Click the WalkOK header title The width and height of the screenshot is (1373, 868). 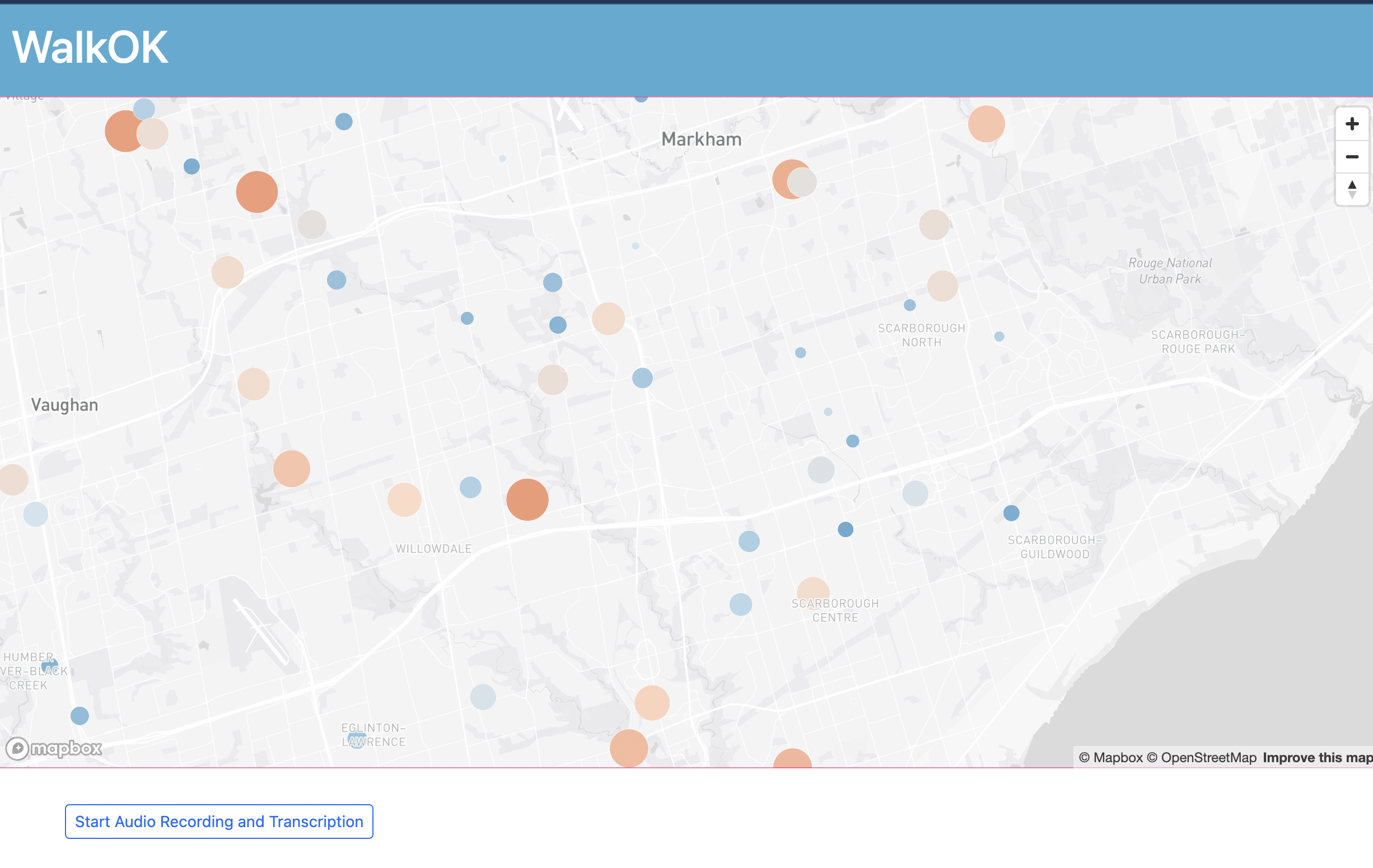pos(90,48)
